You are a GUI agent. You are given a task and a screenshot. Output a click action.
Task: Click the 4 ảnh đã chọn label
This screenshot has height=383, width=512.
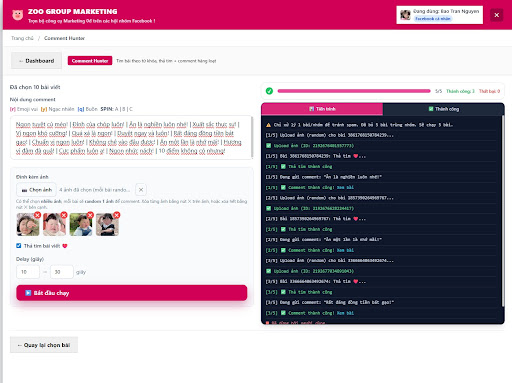(x=95, y=190)
